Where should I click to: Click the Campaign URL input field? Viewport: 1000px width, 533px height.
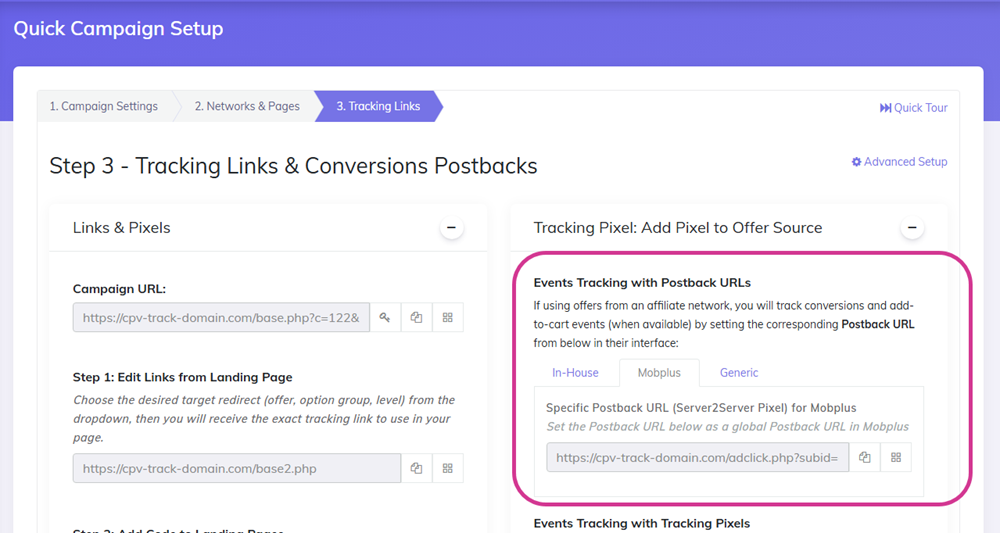(221, 318)
